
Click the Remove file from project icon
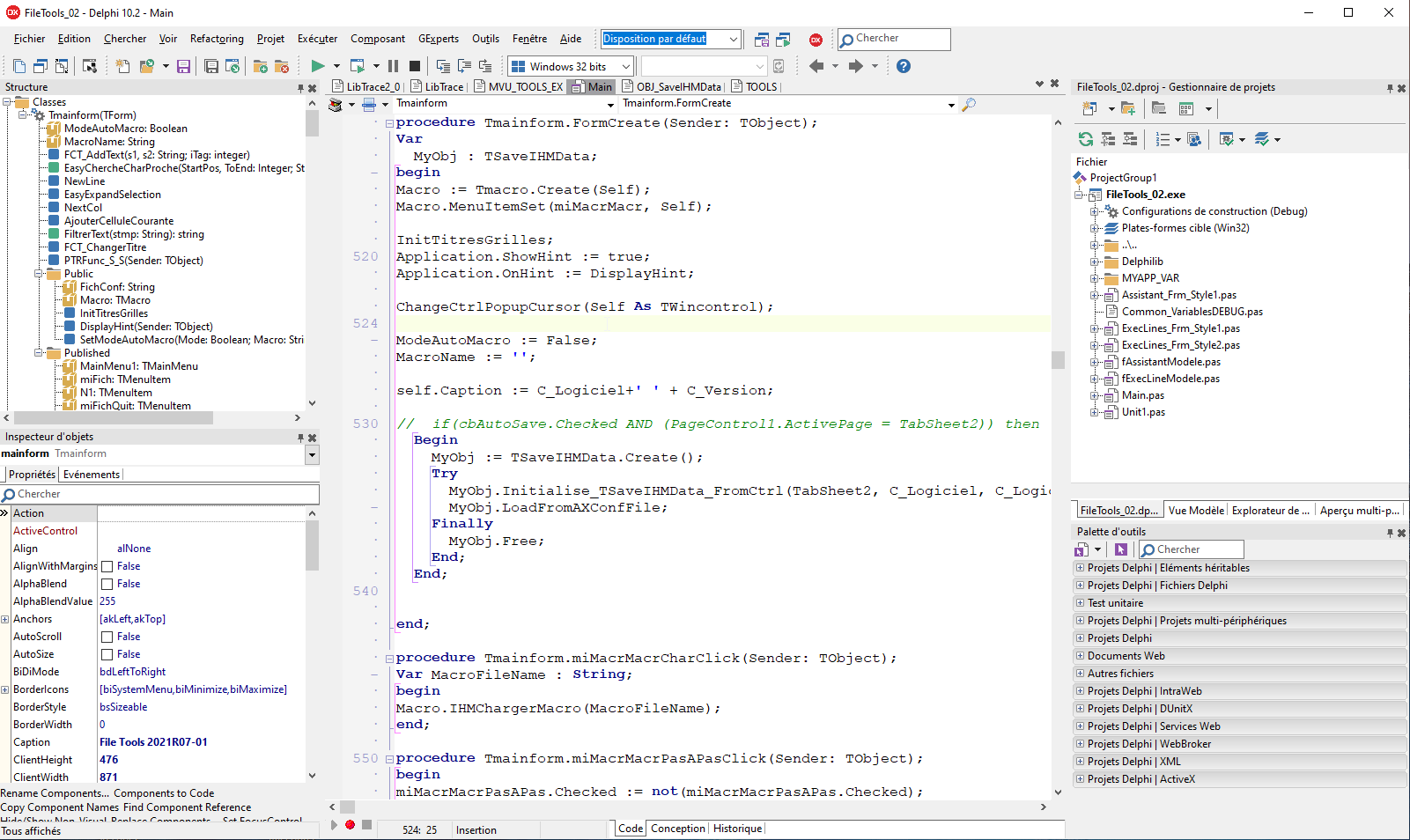[282, 66]
